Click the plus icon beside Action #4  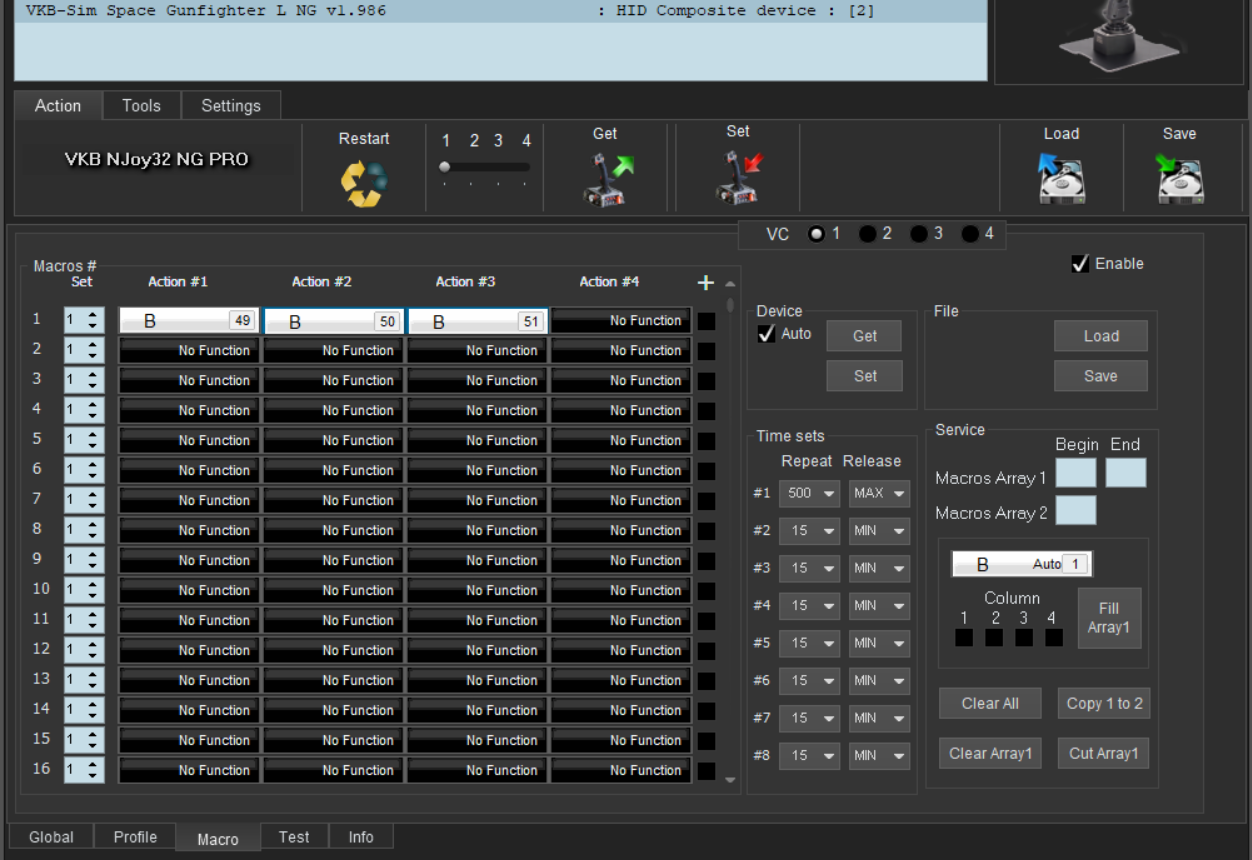click(x=706, y=283)
